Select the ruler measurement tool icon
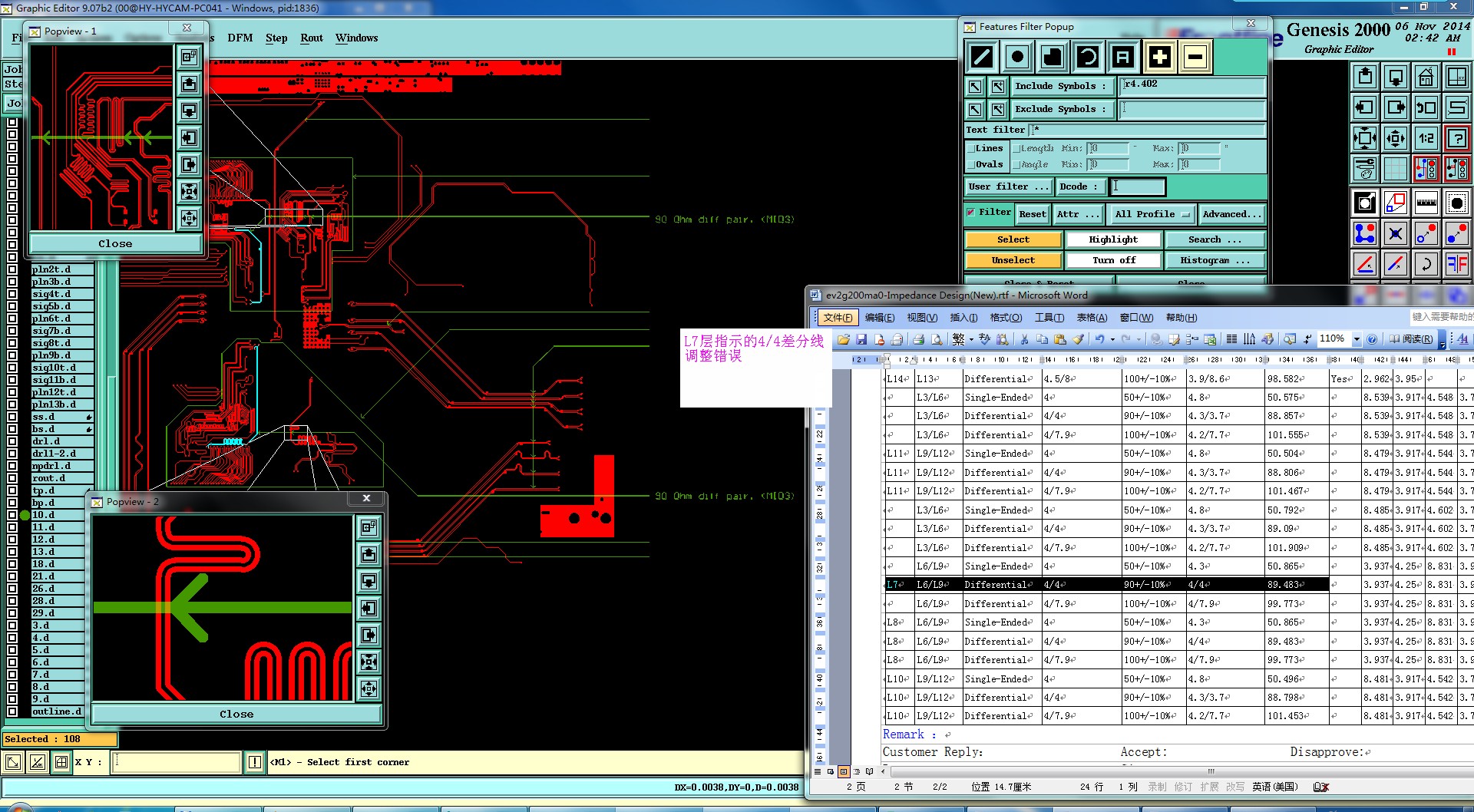 (1426, 203)
